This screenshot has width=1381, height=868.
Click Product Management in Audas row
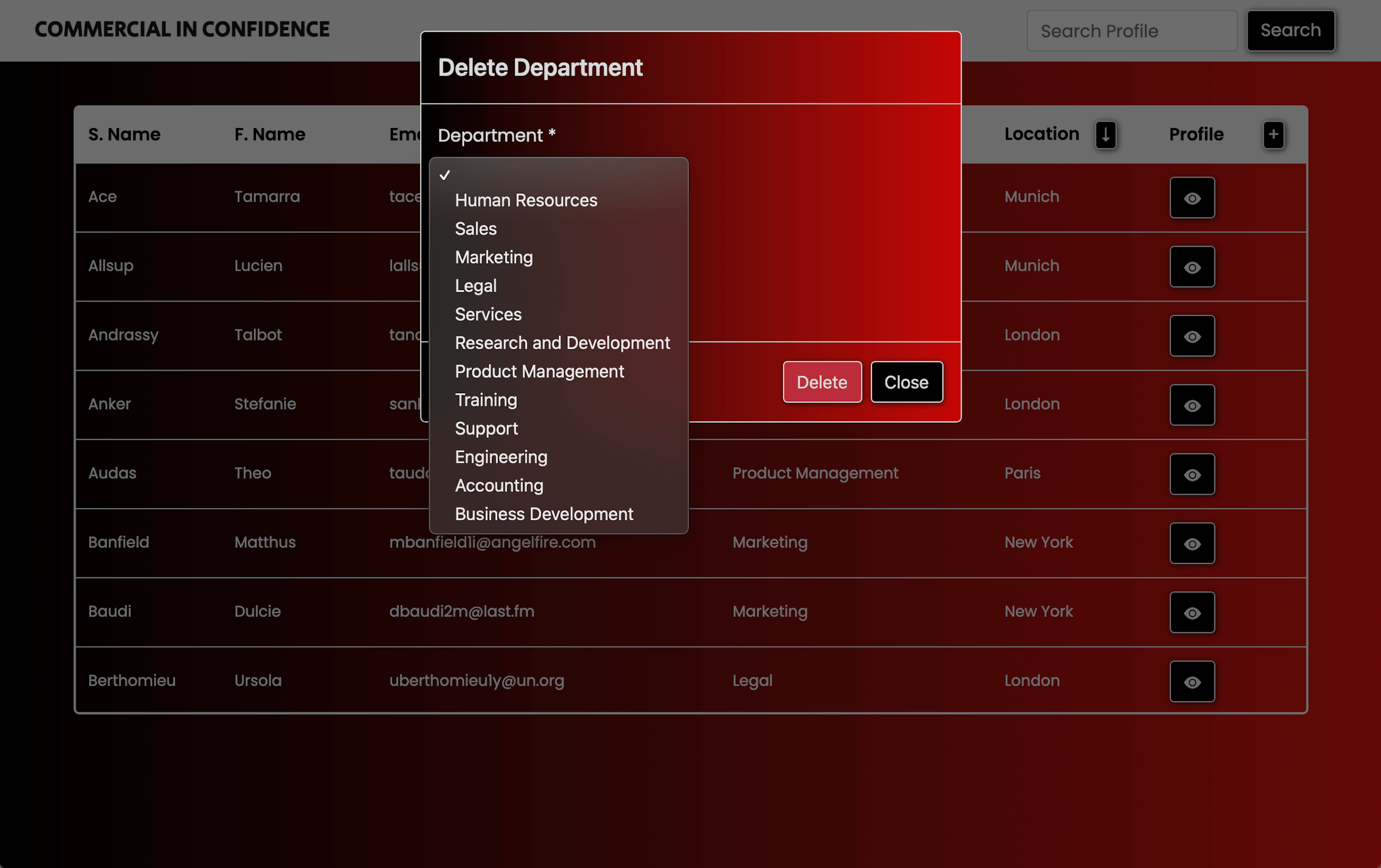[815, 473]
